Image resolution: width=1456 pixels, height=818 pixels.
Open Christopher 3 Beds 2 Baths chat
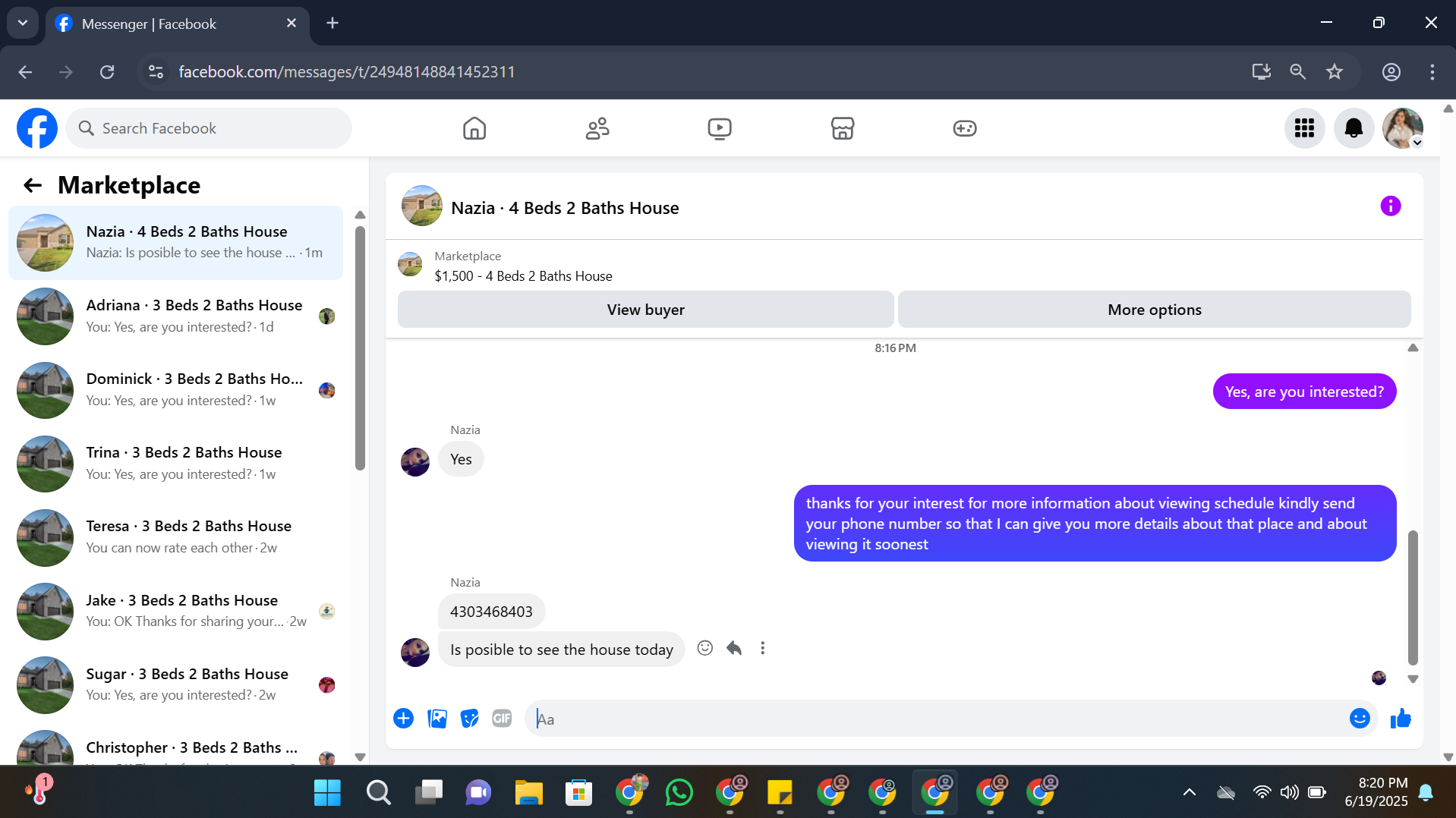tap(175, 747)
